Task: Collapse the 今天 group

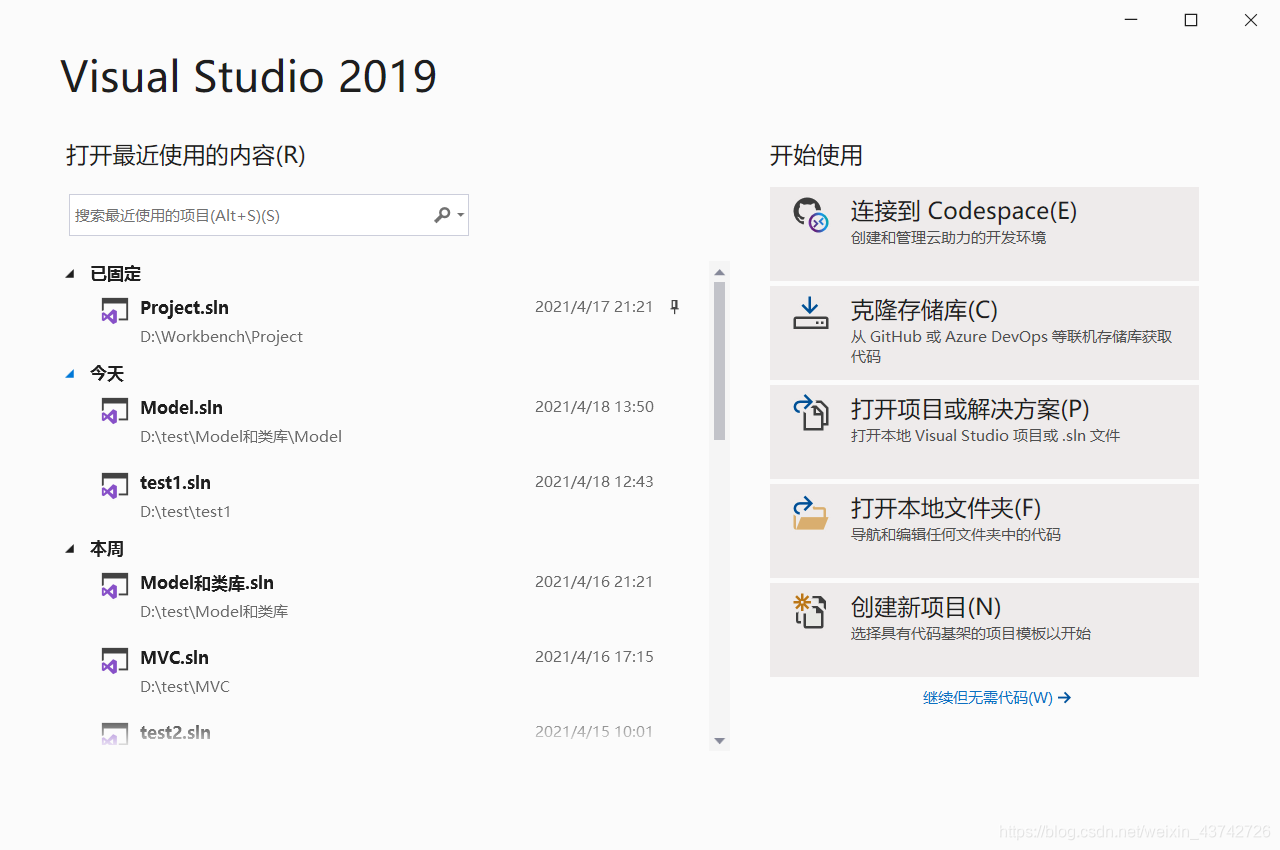Action: pos(69,373)
